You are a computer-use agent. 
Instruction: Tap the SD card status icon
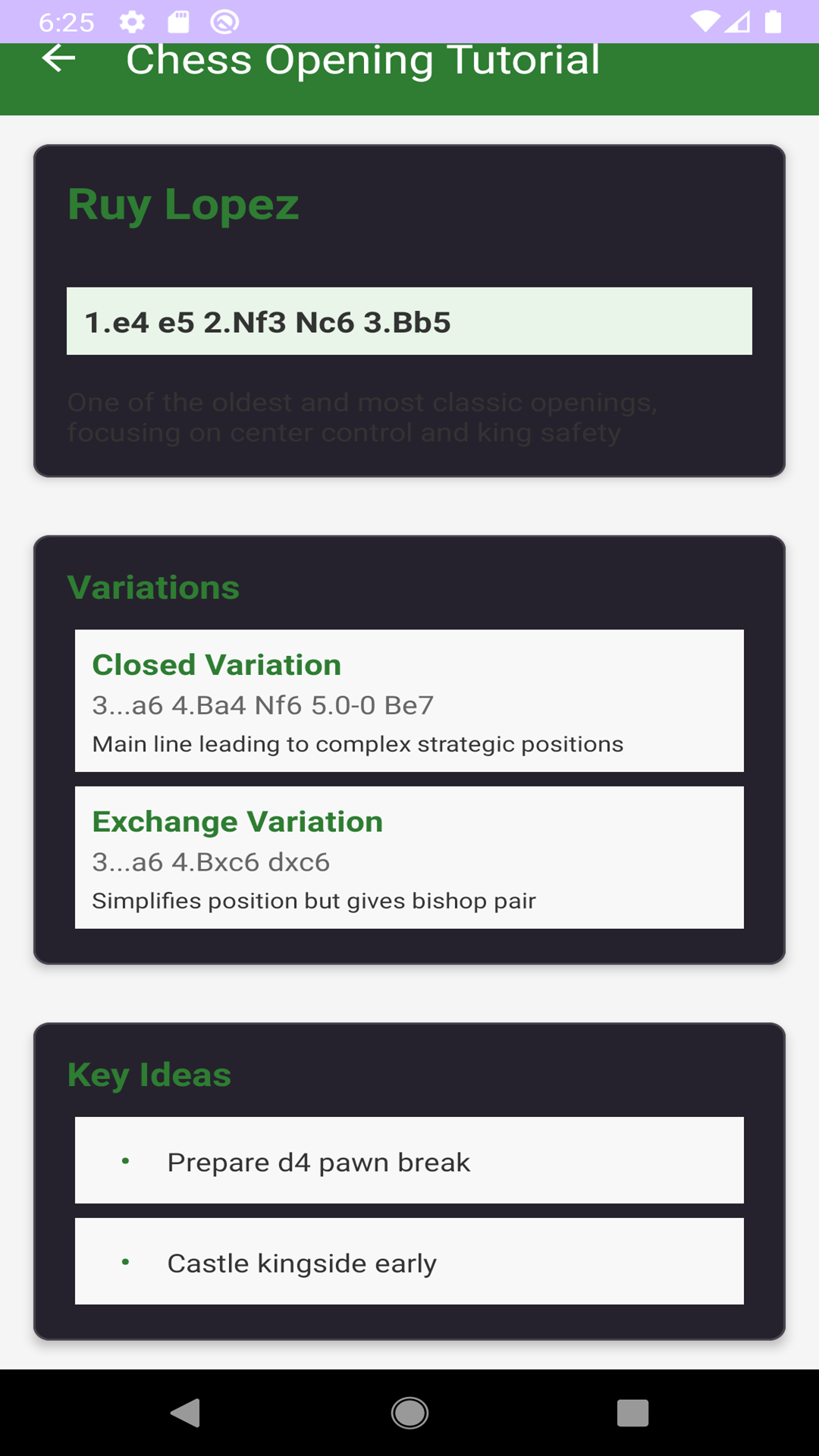178,22
